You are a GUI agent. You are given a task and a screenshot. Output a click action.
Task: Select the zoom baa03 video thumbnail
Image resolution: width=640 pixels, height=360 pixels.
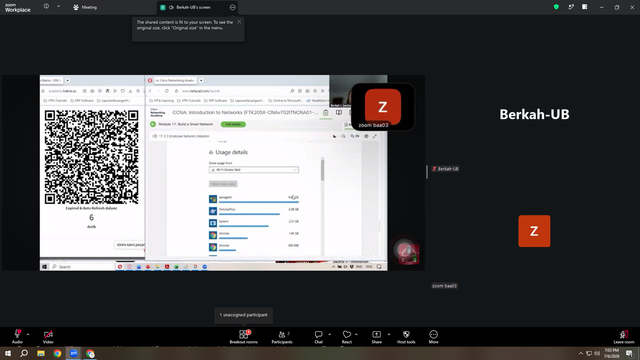[x=382, y=107]
